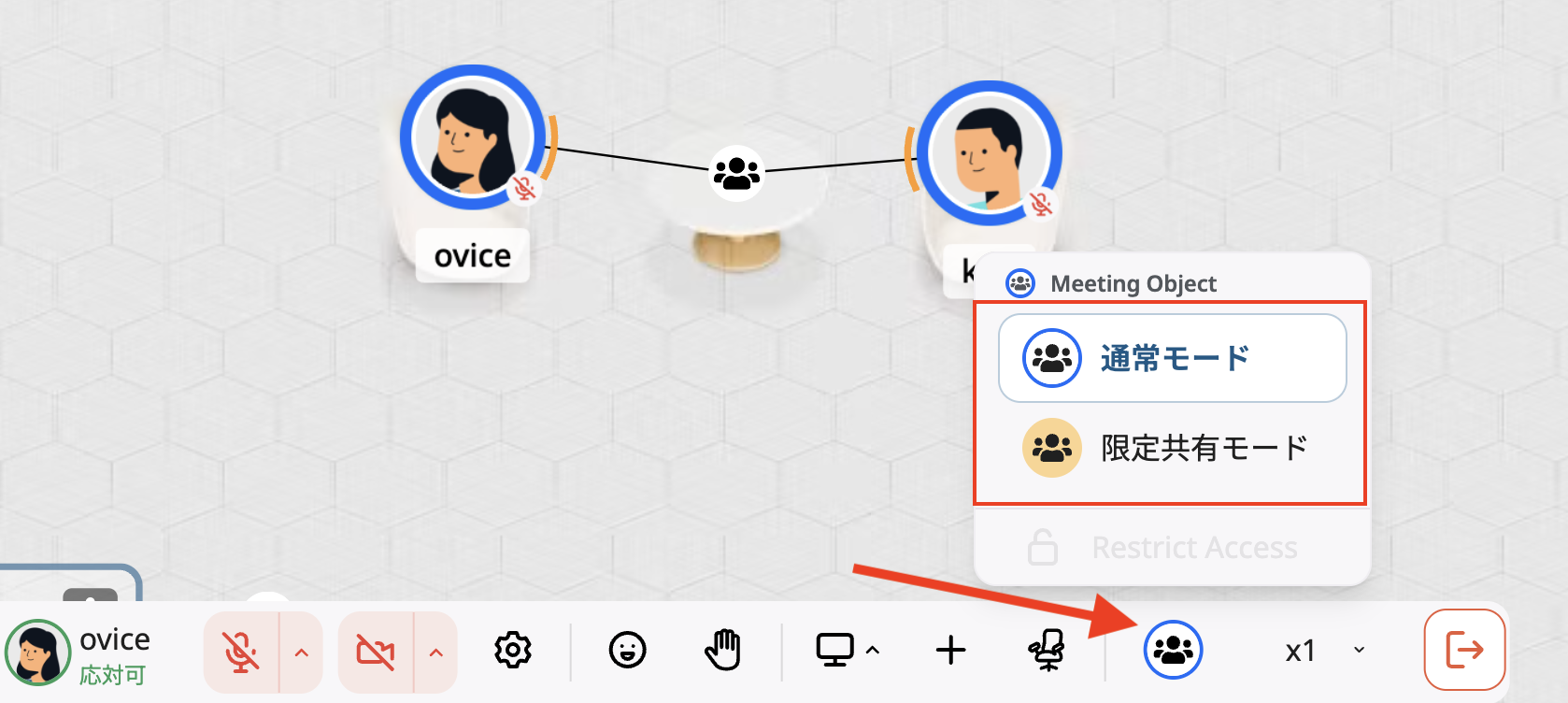Viewport: 1568px width, 703px height.
Task: Toggle the muted microphone button
Action: [241, 652]
